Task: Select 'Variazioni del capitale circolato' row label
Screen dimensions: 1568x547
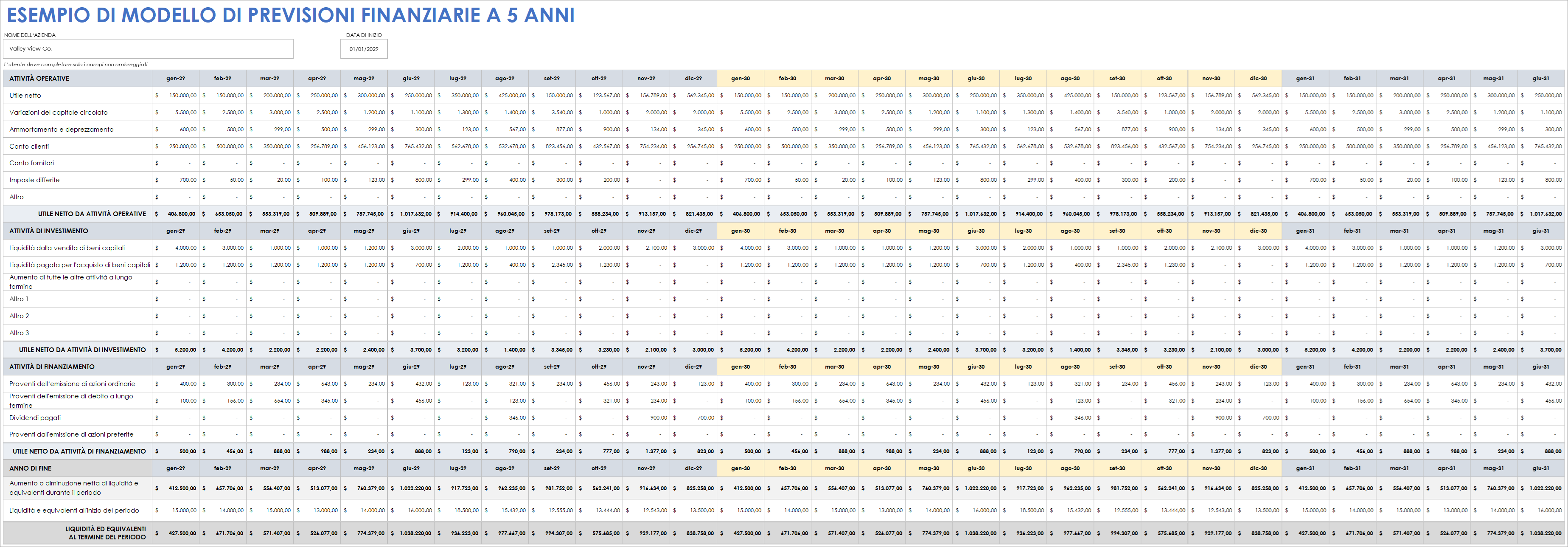Action: click(x=59, y=113)
